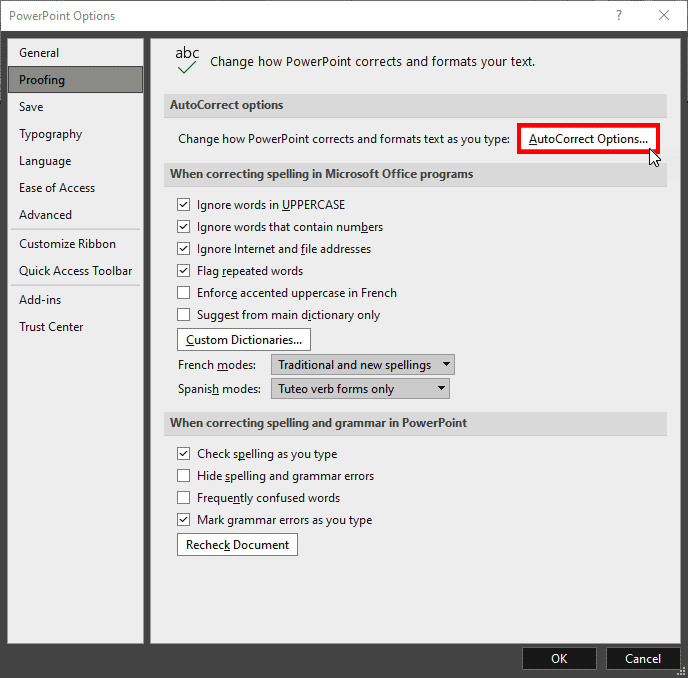Click Recheck Document button
688x678 pixels.
click(x=237, y=545)
